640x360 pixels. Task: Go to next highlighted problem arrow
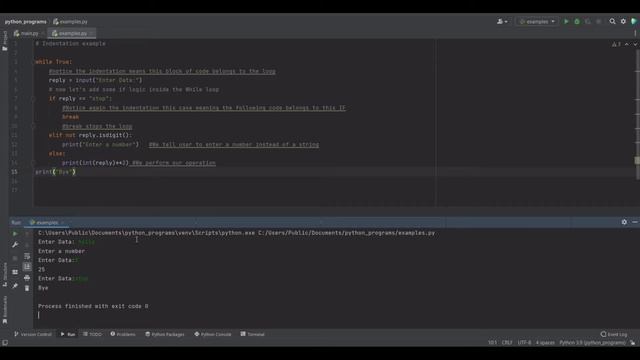click(x=635, y=44)
